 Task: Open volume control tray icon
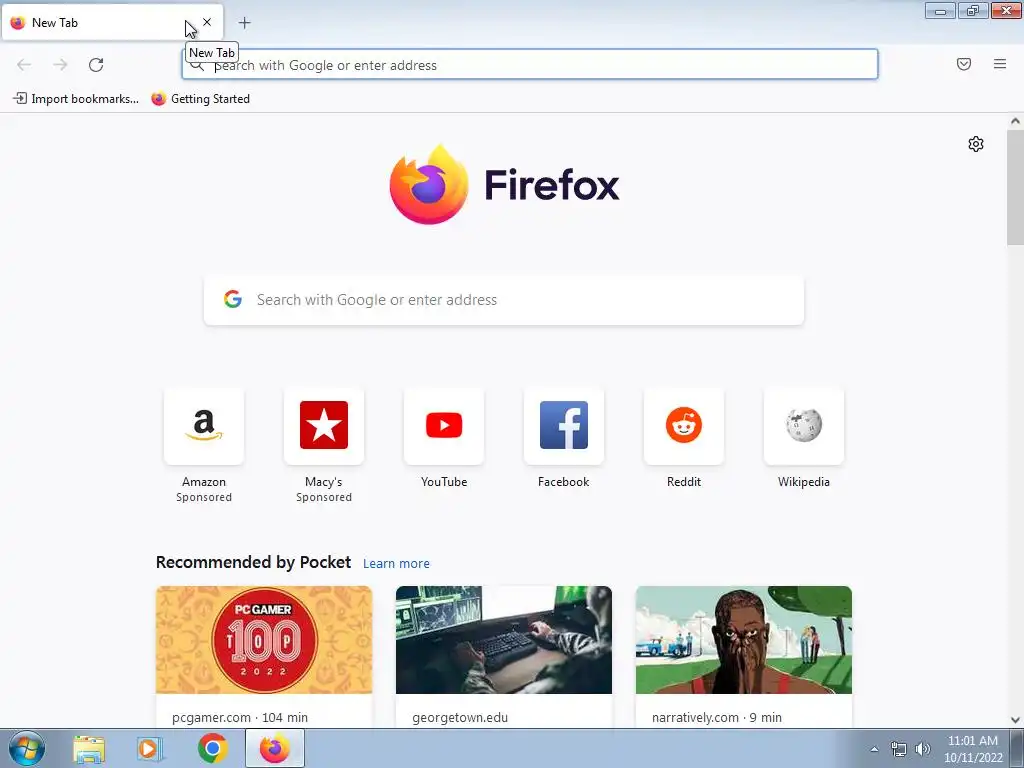[923, 749]
